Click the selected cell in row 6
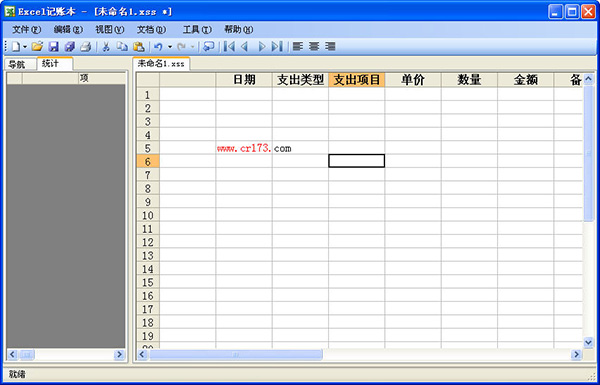 point(357,161)
